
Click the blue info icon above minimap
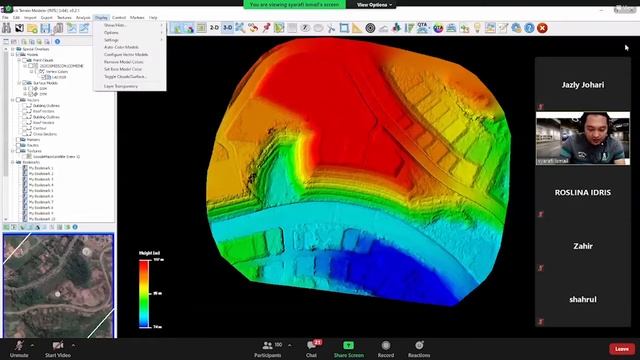pyautogui.click(x=75, y=227)
